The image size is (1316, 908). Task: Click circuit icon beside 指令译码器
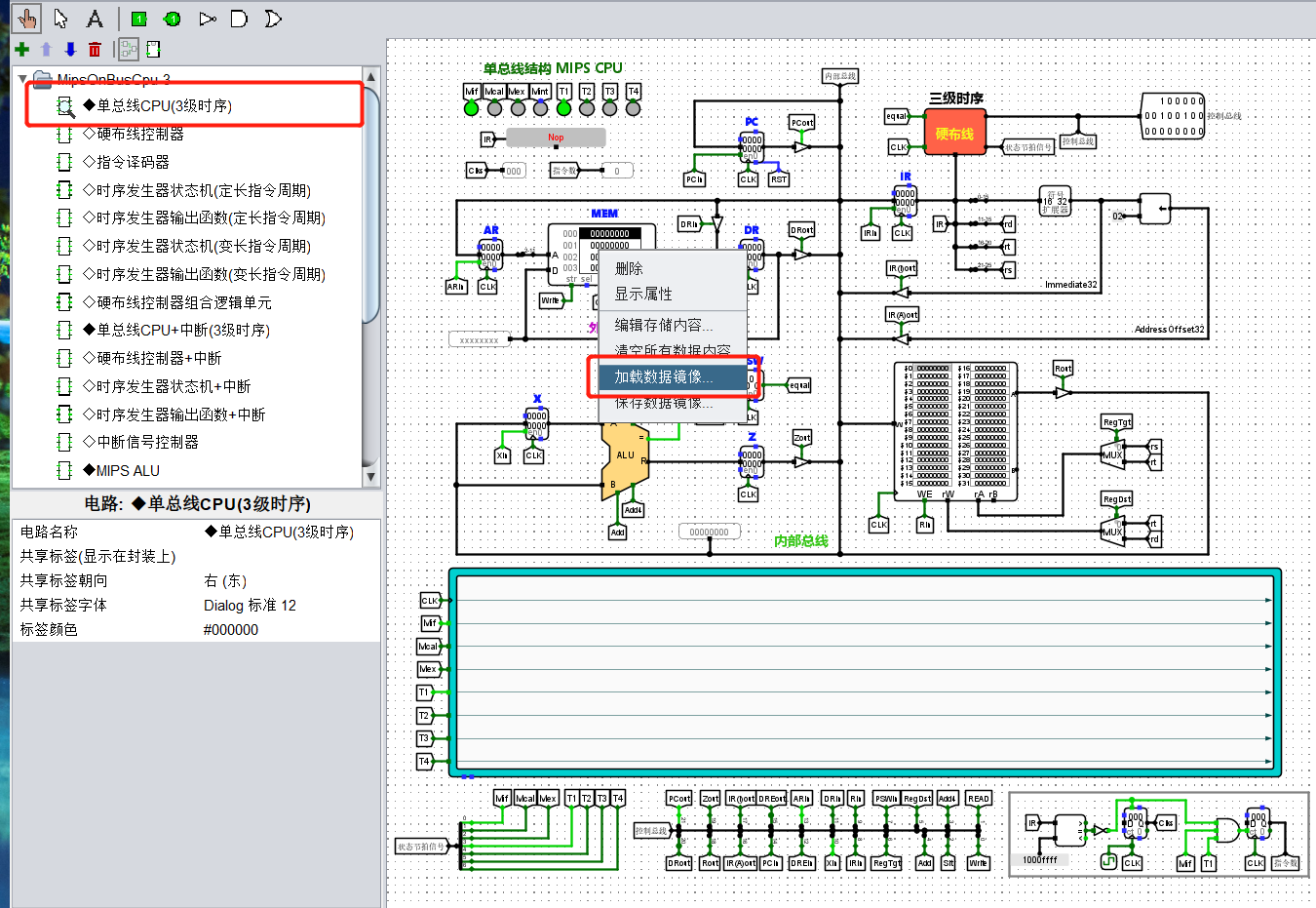64,162
